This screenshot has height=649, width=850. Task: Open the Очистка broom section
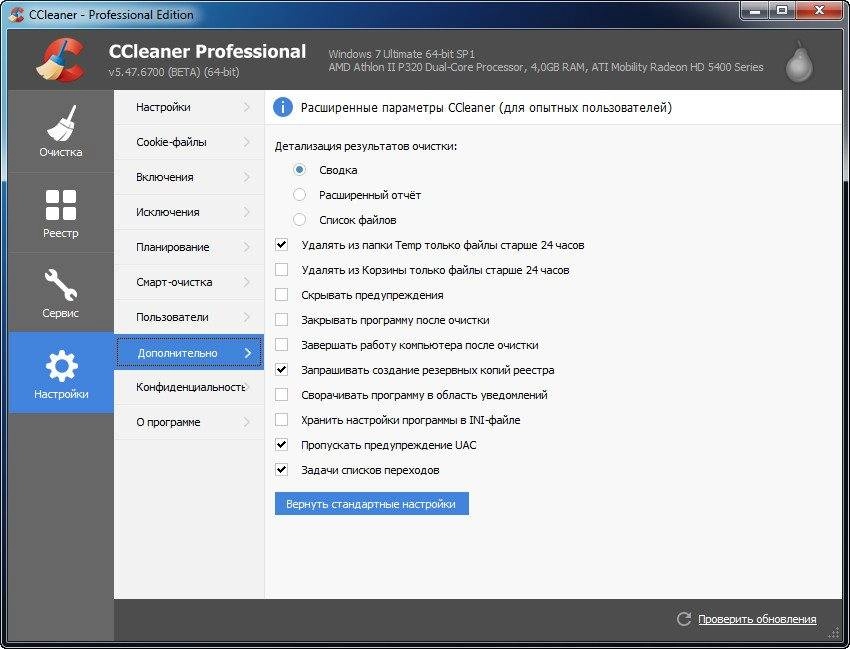point(61,132)
